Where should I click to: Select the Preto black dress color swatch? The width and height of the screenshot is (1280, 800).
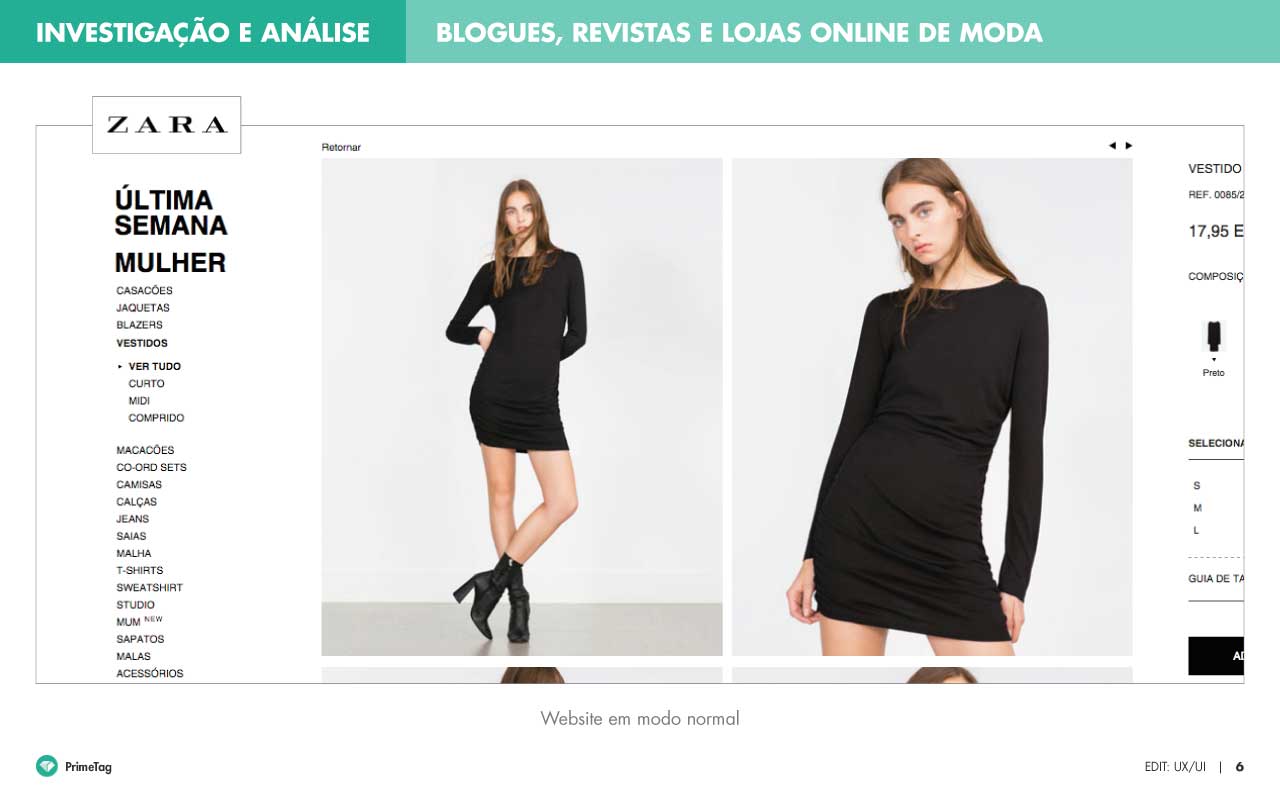[x=1214, y=336]
